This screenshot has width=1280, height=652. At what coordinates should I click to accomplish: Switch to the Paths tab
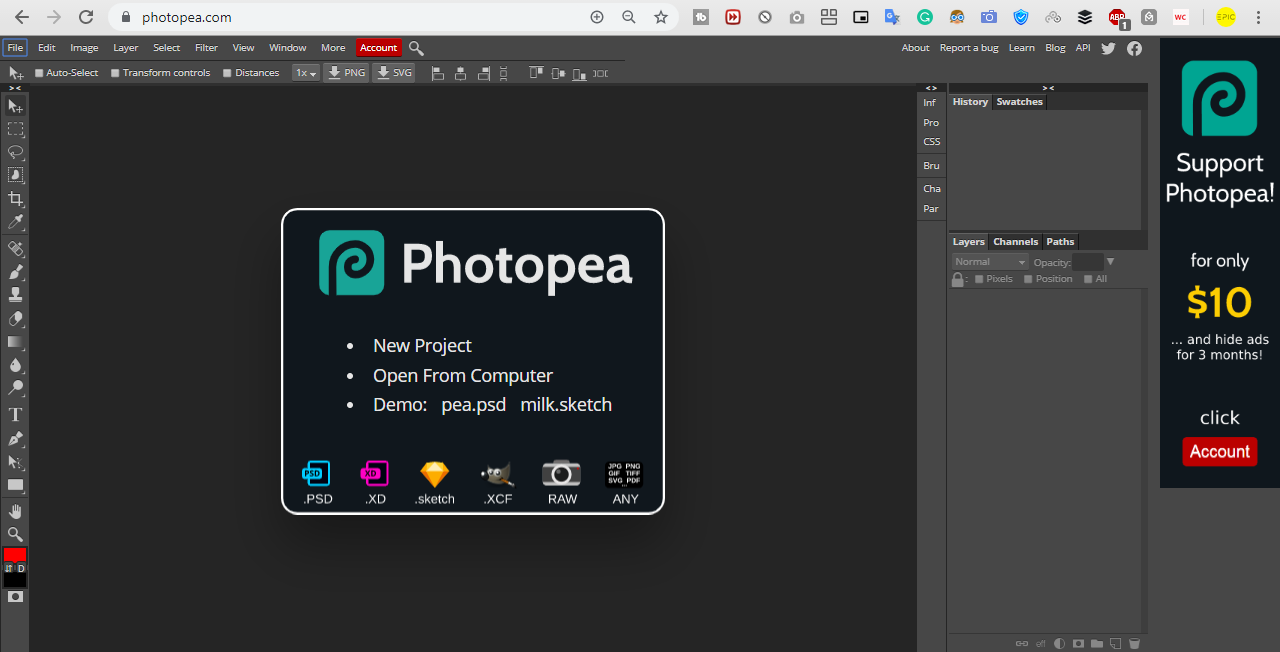coord(1060,242)
